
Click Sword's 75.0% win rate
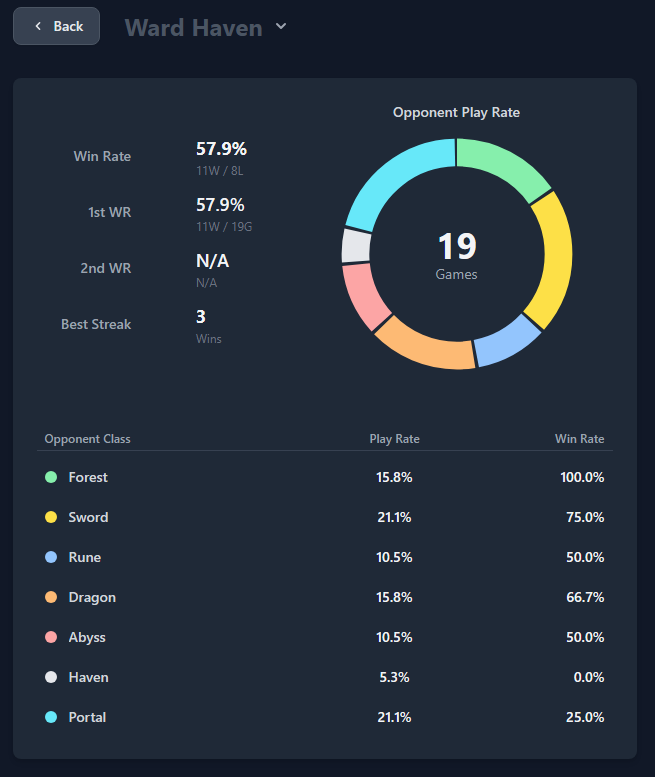(585, 517)
